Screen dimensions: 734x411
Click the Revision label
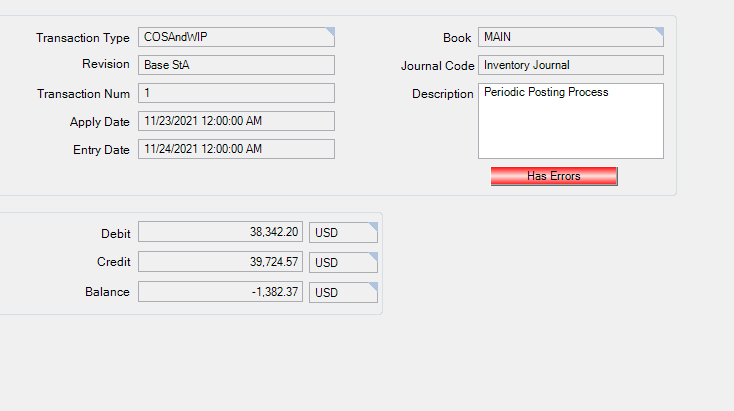click(x=106, y=64)
